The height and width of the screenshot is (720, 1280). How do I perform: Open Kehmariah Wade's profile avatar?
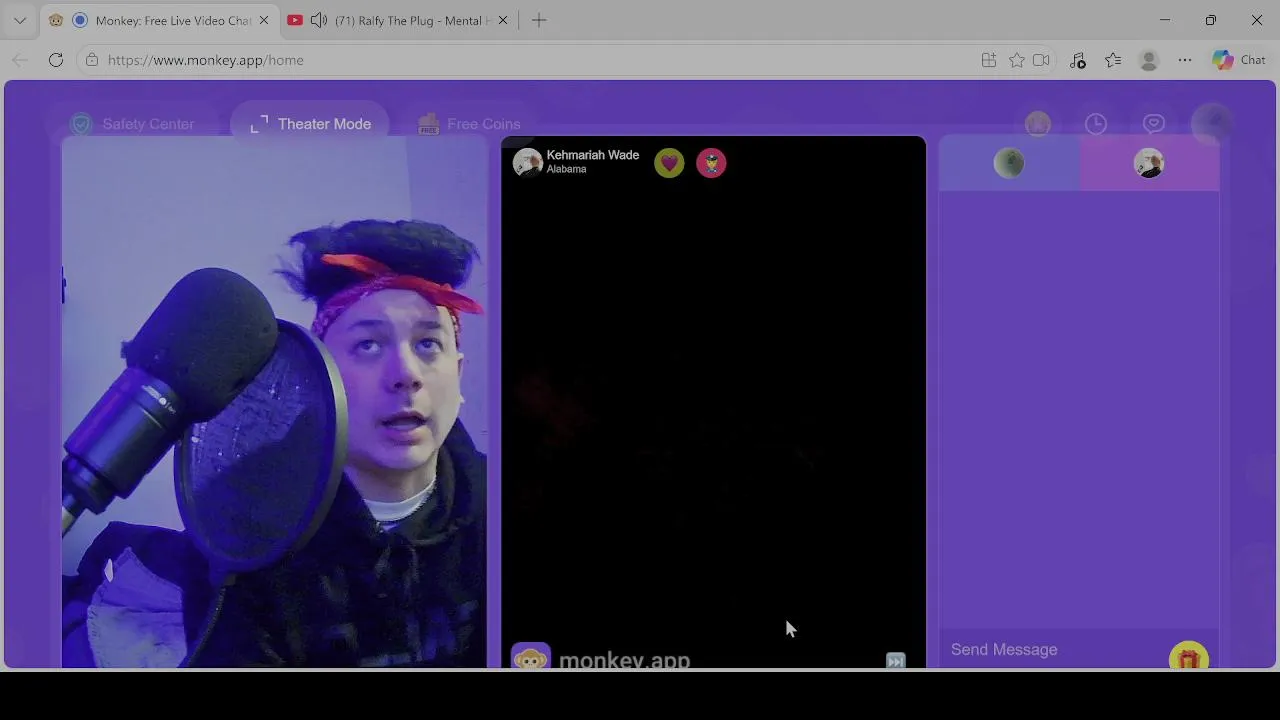[x=527, y=162]
